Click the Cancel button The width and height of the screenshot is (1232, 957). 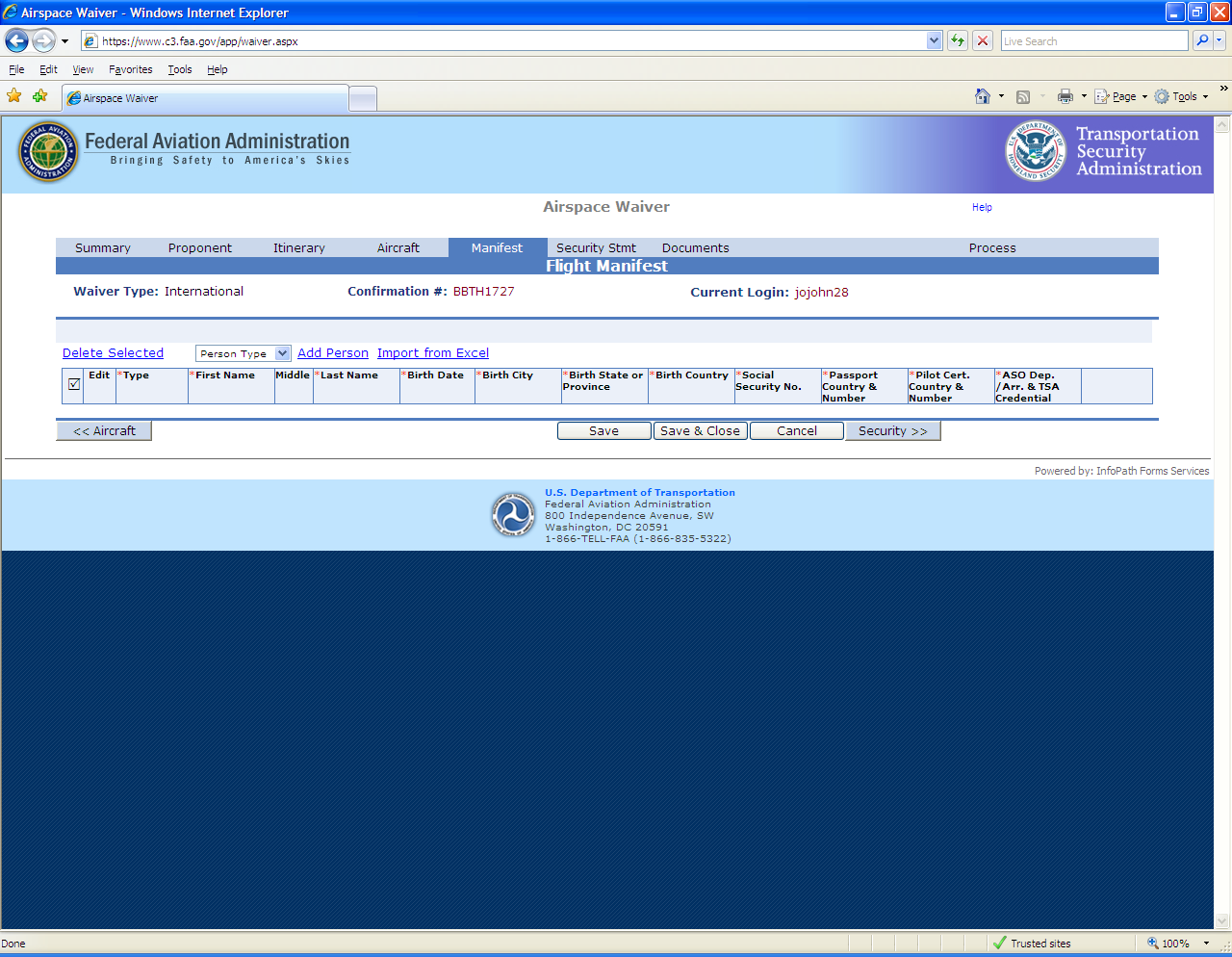(x=797, y=431)
